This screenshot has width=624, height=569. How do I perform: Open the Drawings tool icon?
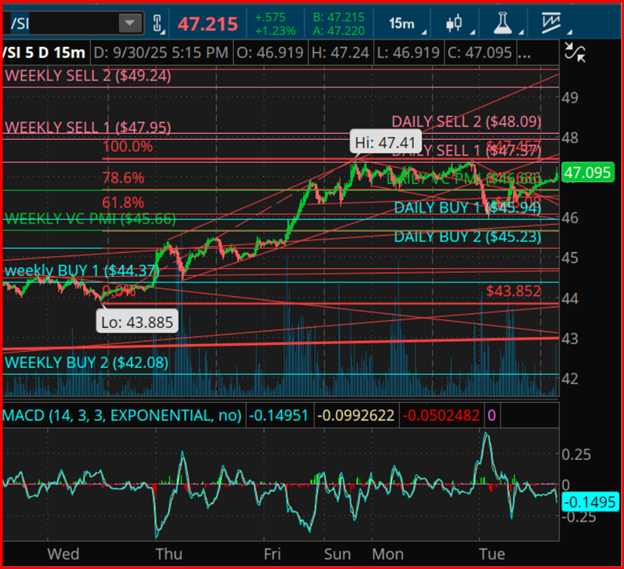(551, 23)
